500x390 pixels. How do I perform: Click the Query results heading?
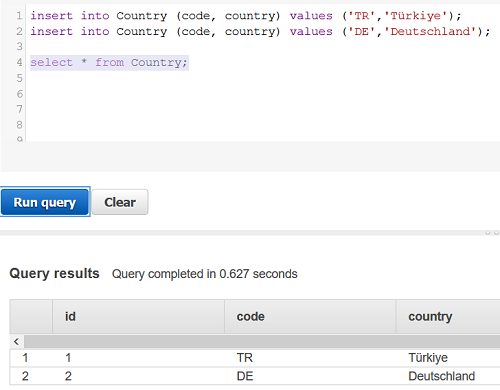point(54,273)
